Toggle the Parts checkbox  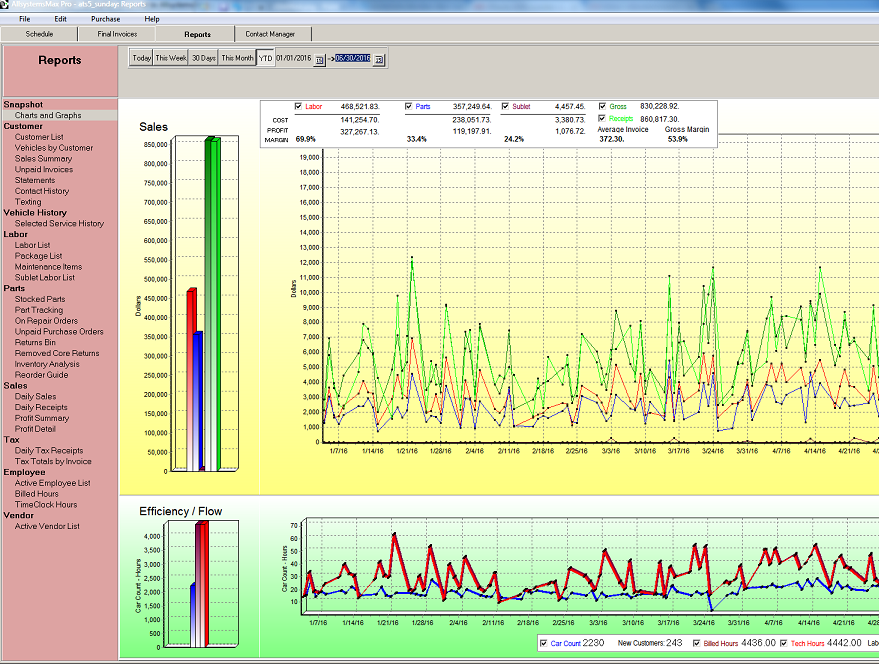pyautogui.click(x=409, y=106)
